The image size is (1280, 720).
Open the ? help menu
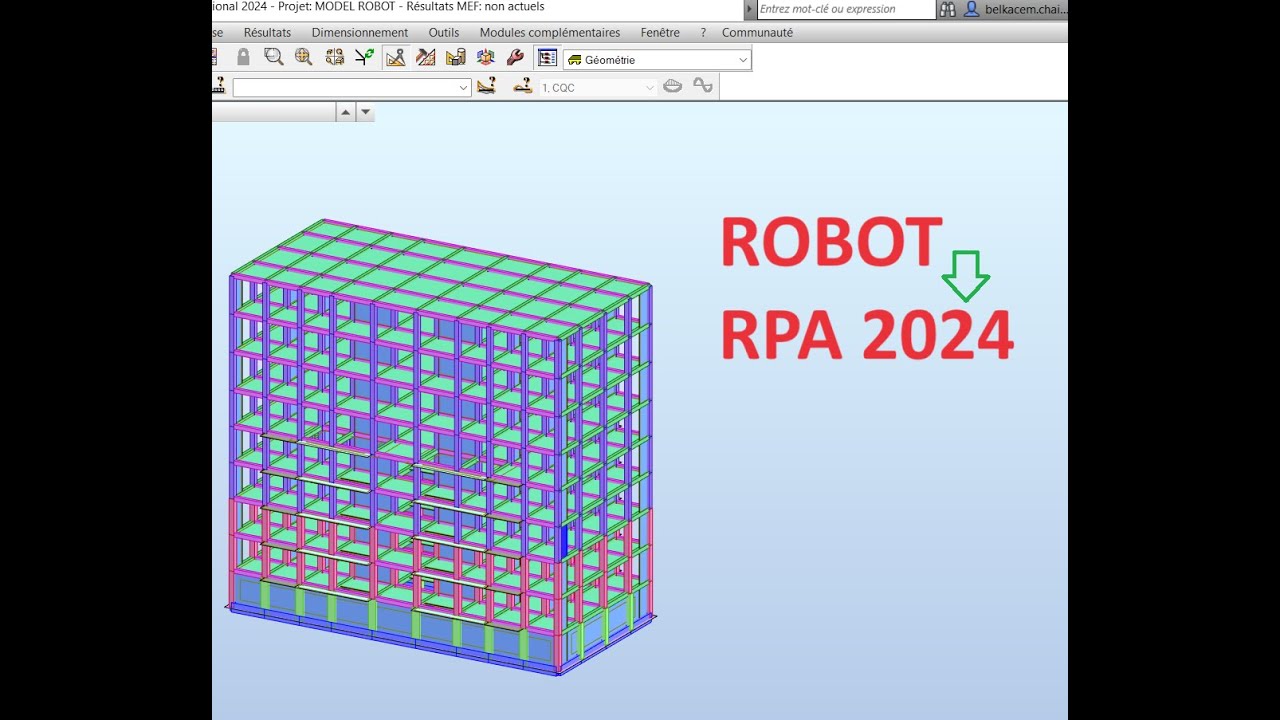pyautogui.click(x=703, y=33)
